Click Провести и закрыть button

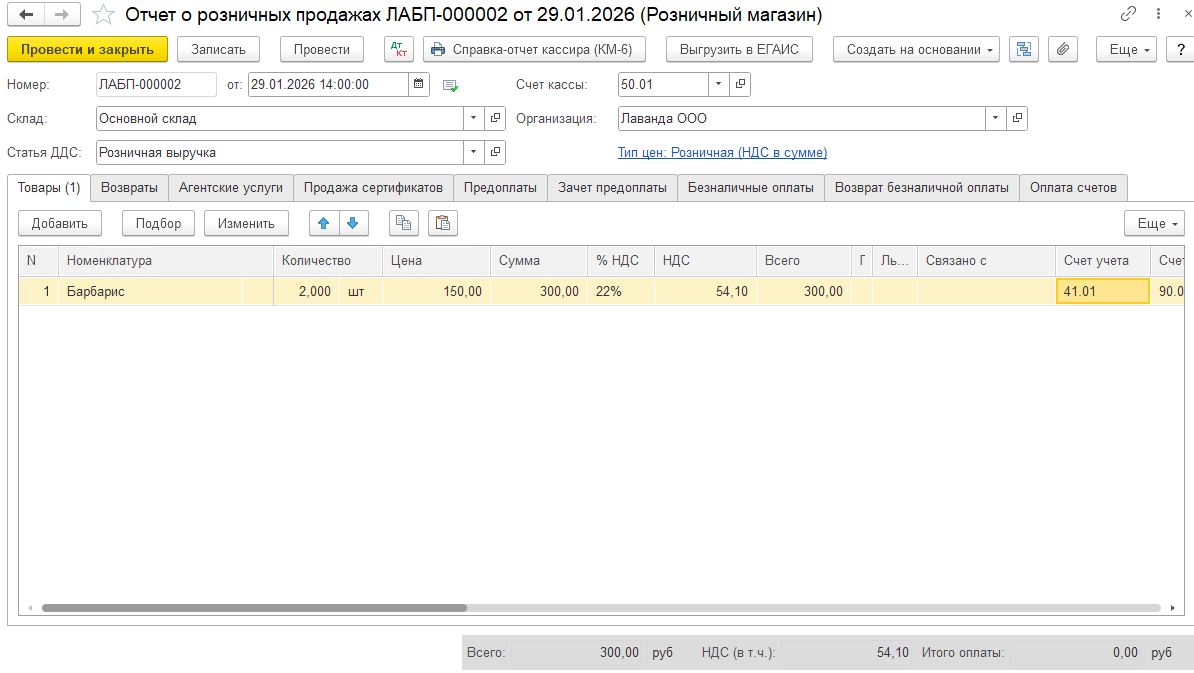[88, 49]
